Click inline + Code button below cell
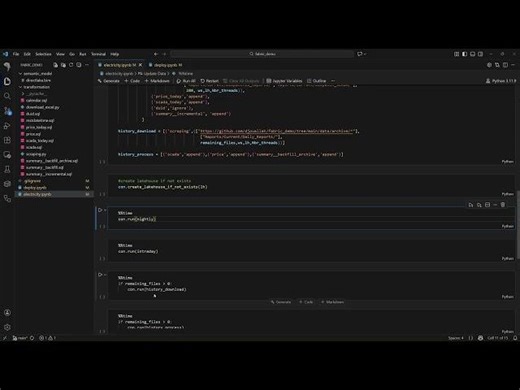This screenshot has height=390, width=520. (x=306, y=302)
